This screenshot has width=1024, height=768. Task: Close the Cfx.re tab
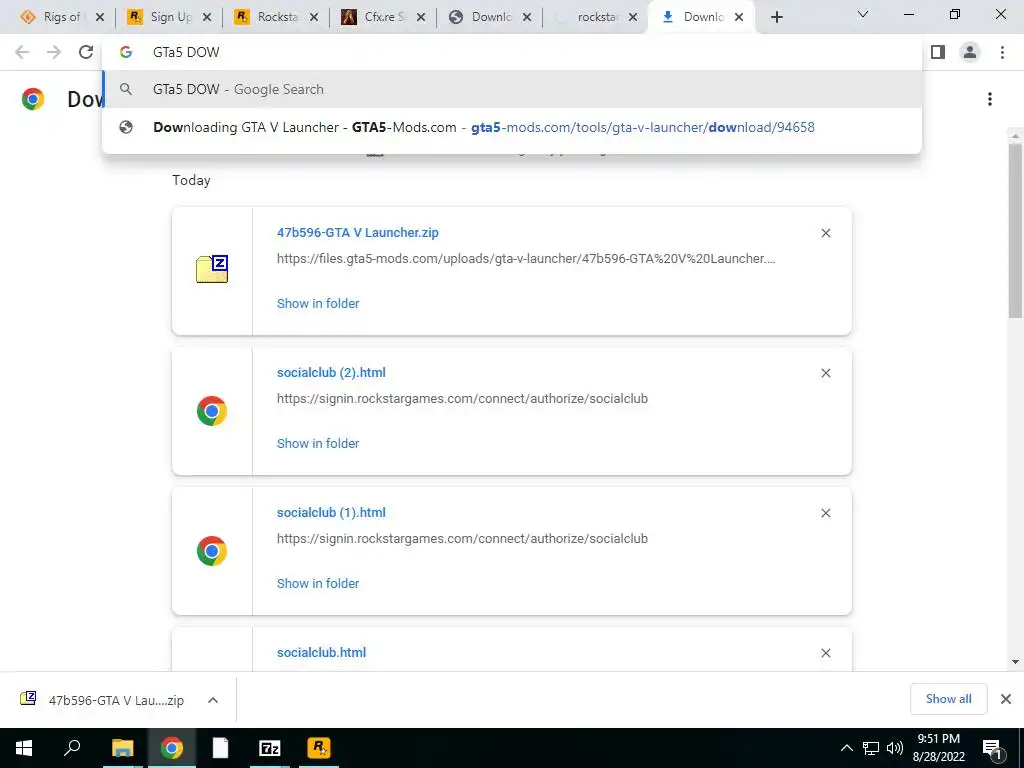pos(421,18)
